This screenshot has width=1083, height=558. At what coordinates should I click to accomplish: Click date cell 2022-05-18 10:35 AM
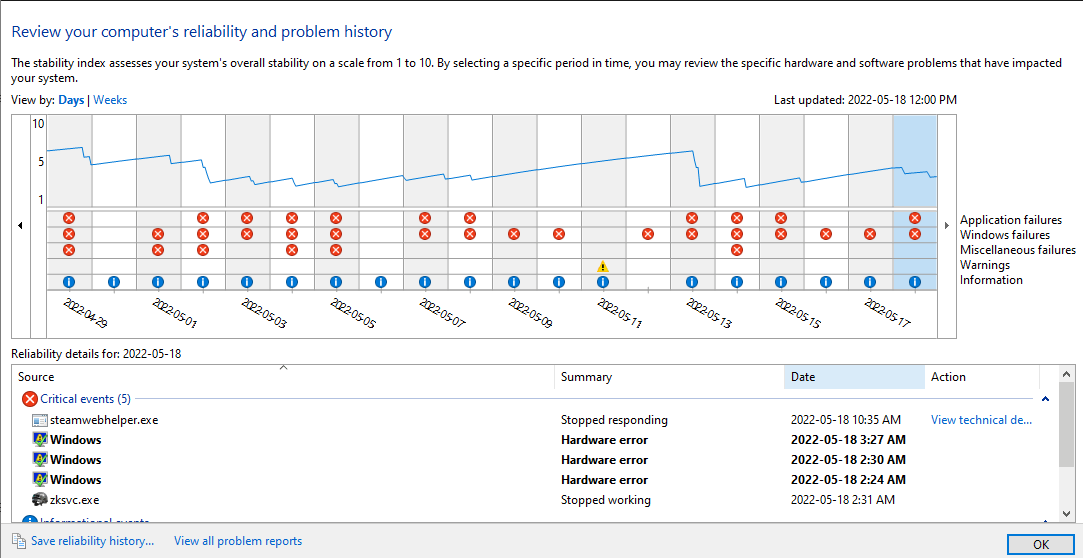[x=845, y=420]
